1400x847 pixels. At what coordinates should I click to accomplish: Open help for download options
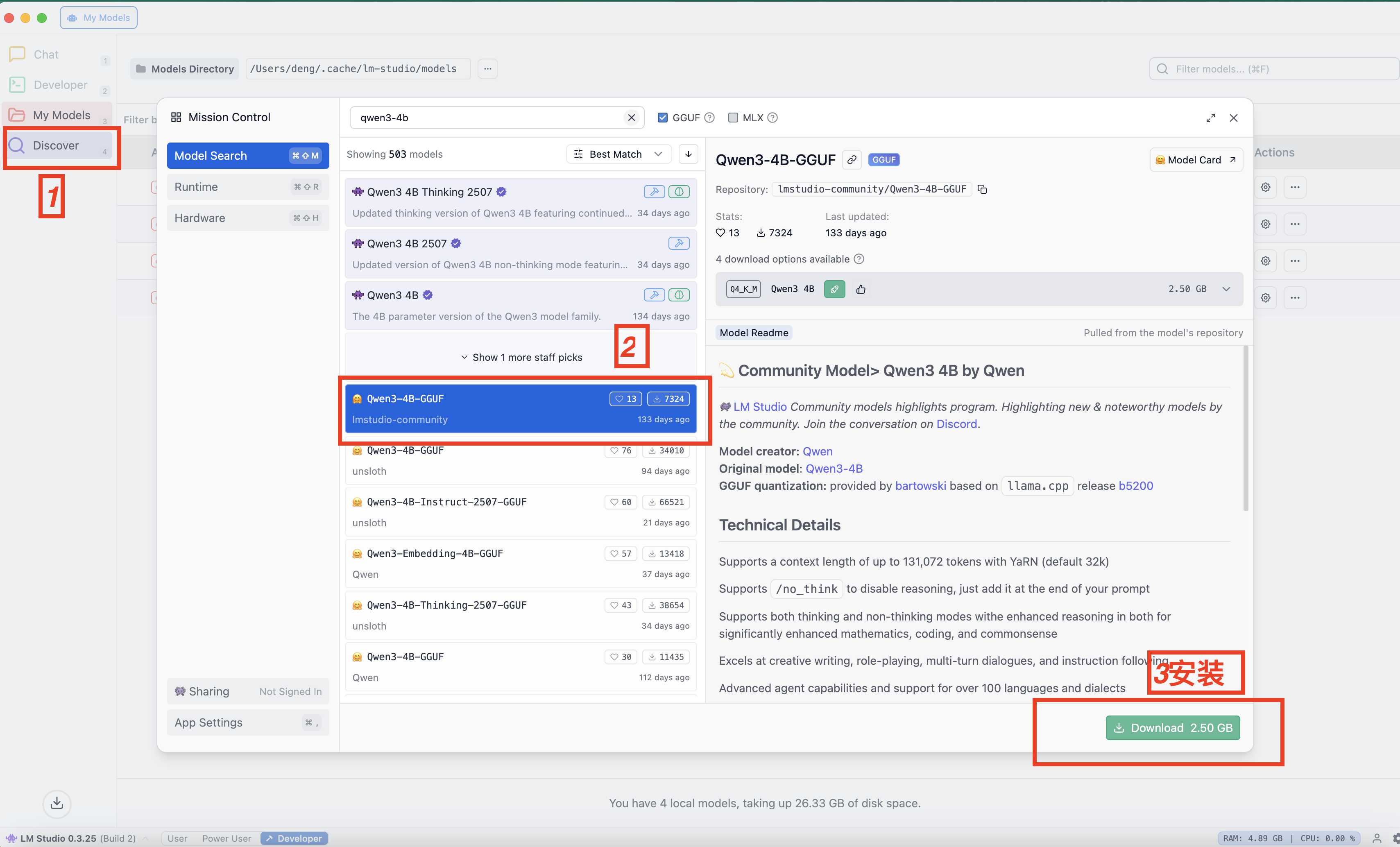(x=859, y=259)
